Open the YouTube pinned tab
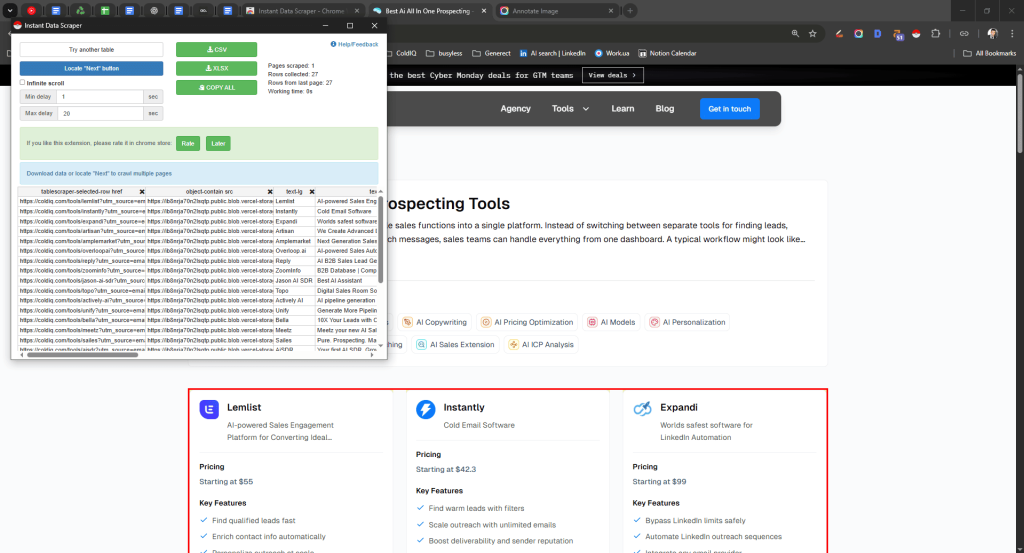Image resolution: width=1024 pixels, height=553 pixels. (31, 10)
